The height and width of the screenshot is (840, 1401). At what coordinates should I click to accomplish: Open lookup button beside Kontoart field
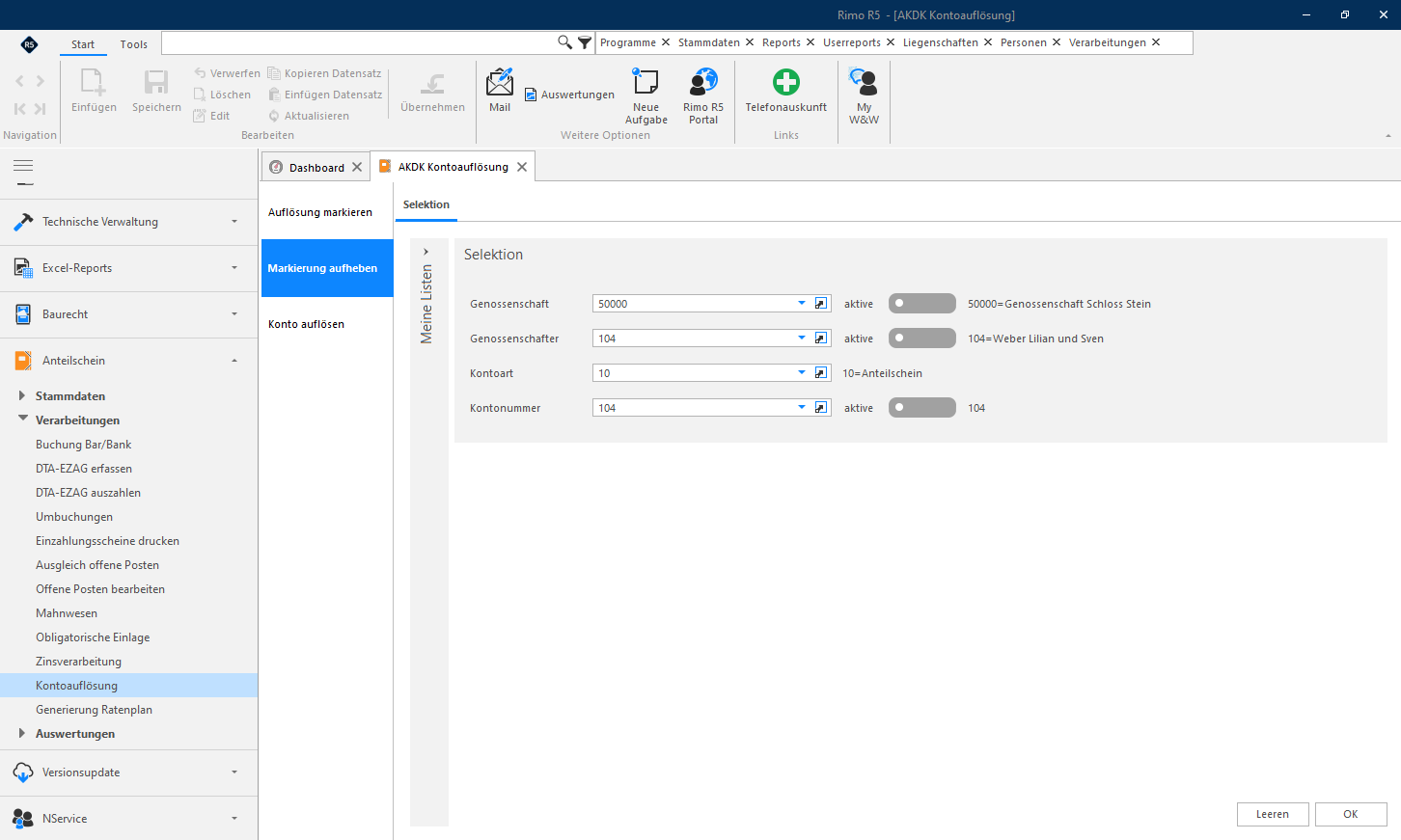point(821,373)
